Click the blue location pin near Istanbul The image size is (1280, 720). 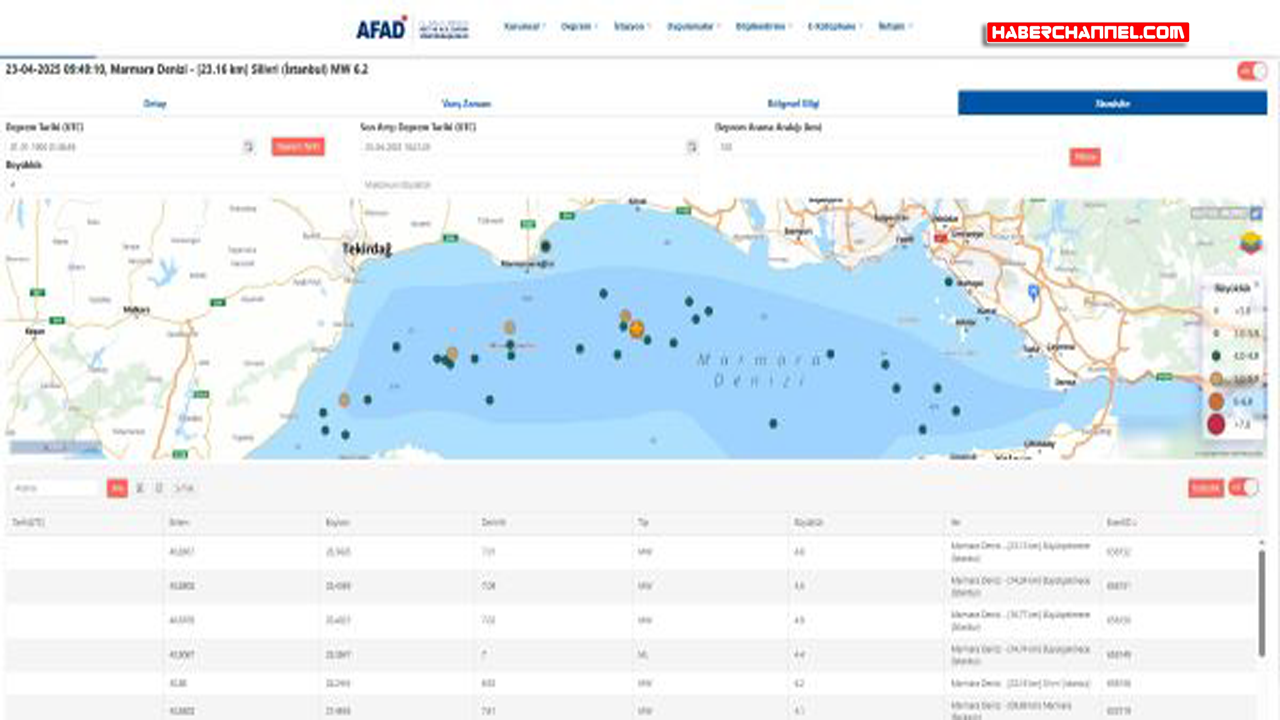[x=1035, y=292]
